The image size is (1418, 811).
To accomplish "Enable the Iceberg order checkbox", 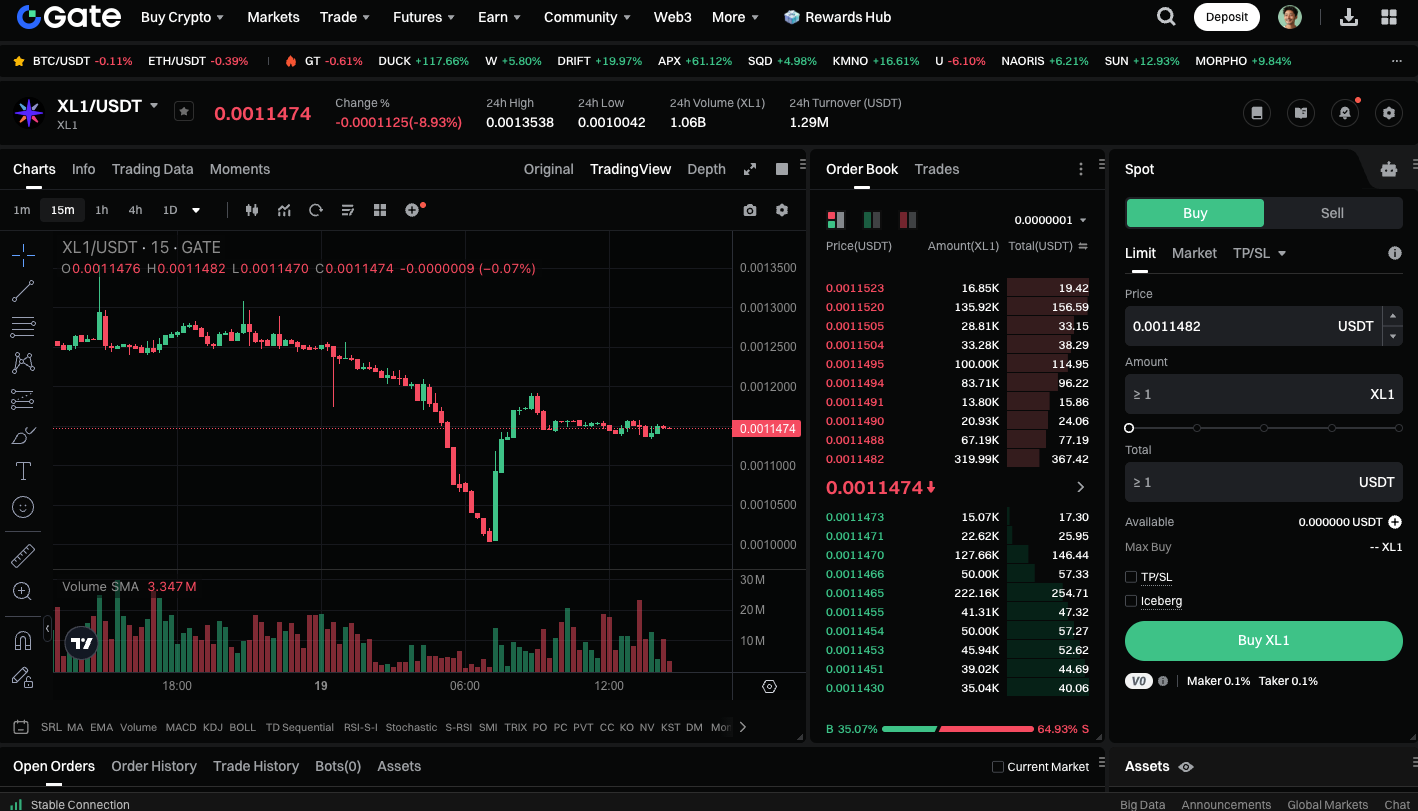I will pos(1131,601).
